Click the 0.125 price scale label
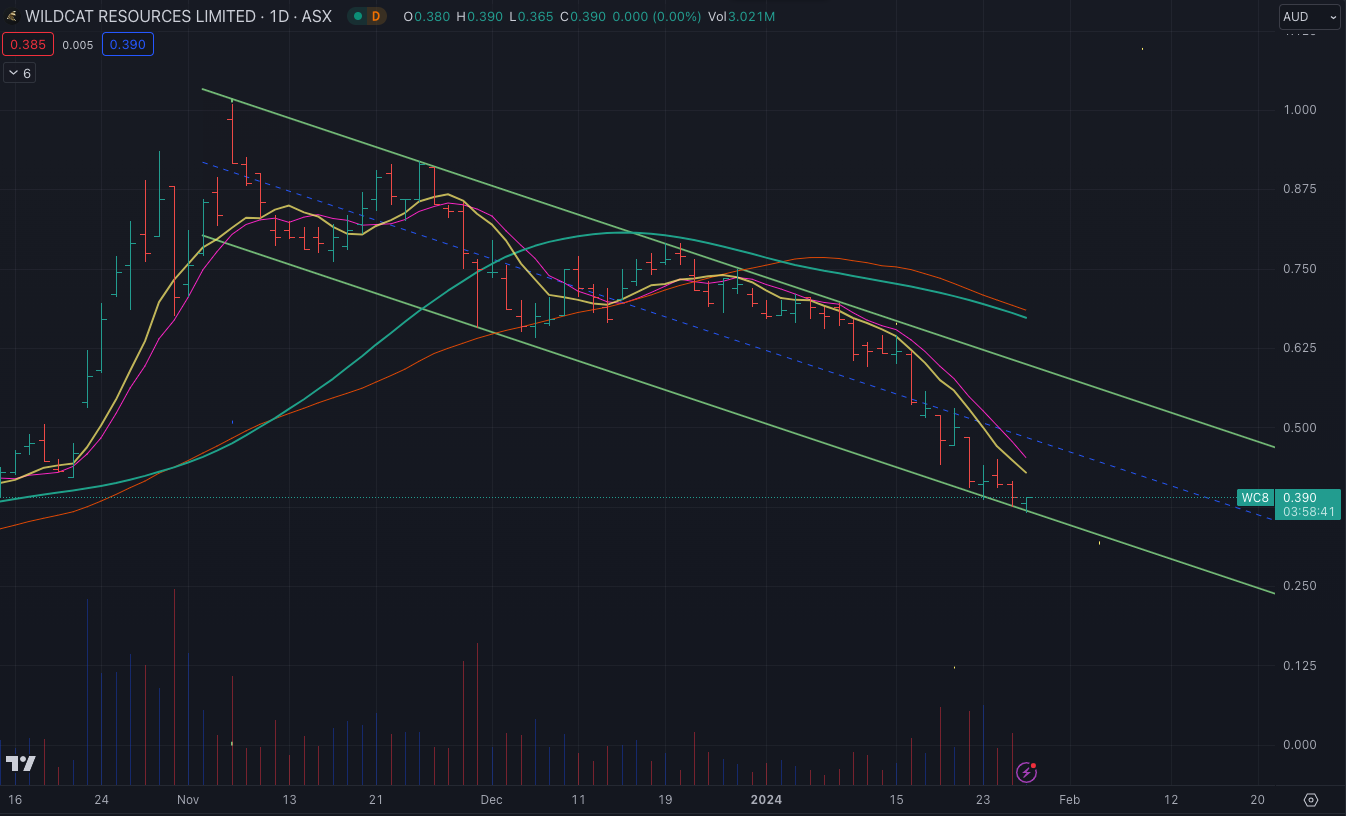Screen dimensions: 1346x816 point(1300,666)
